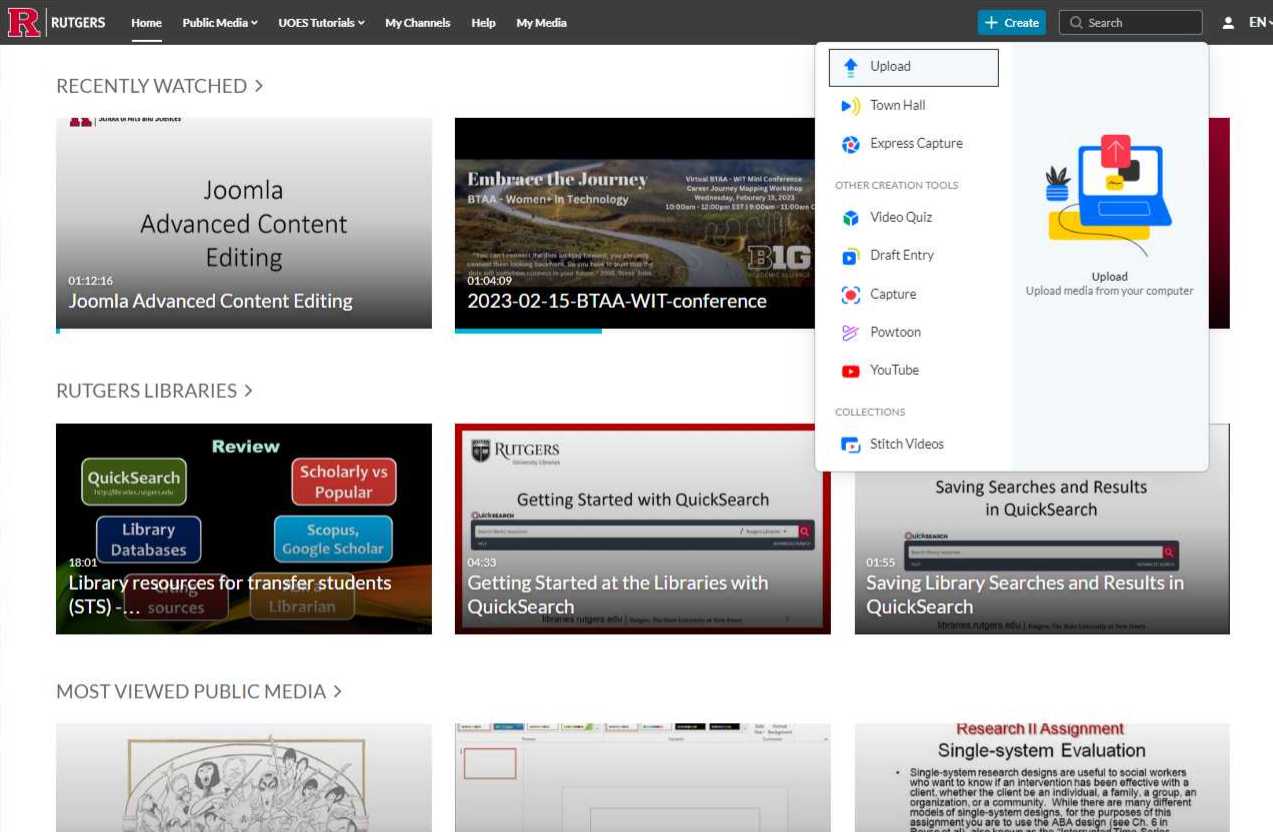Click the COLLECTIONS section label
Screen dimensions: 1273x832
pyautogui.click(x=870, y=413)
